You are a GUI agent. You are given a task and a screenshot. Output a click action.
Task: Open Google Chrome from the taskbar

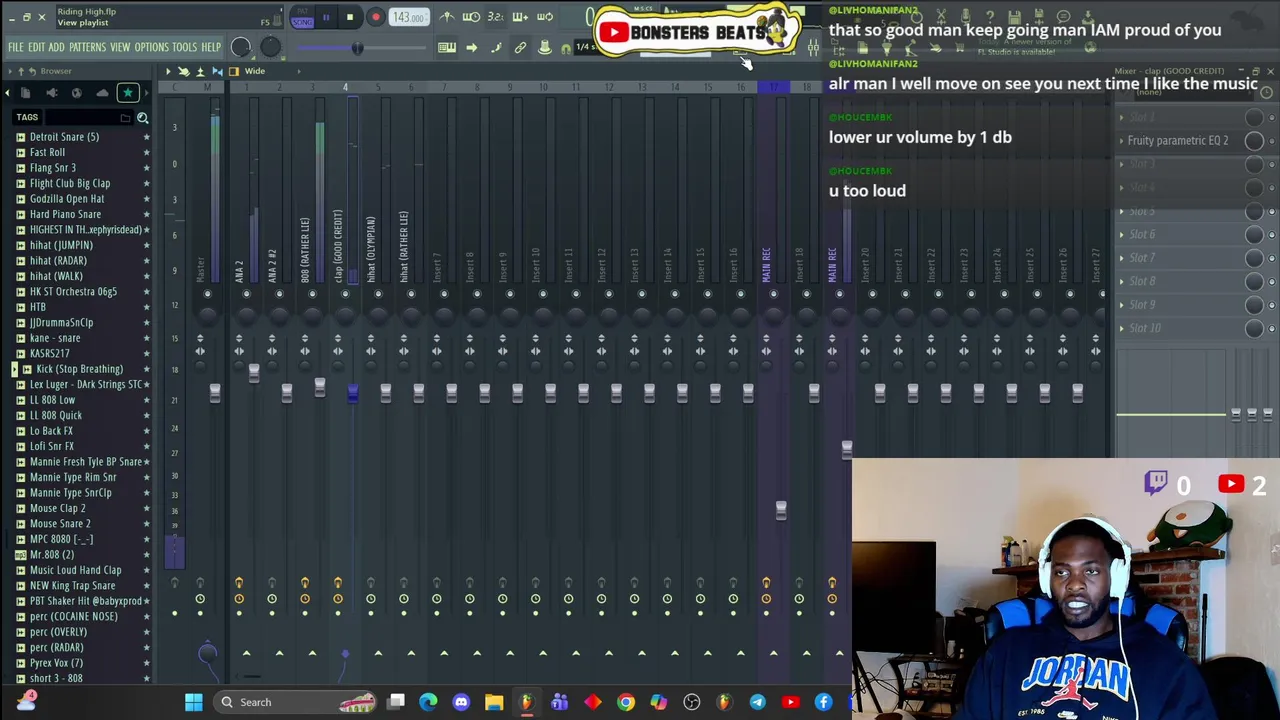[x=625, y=702]
